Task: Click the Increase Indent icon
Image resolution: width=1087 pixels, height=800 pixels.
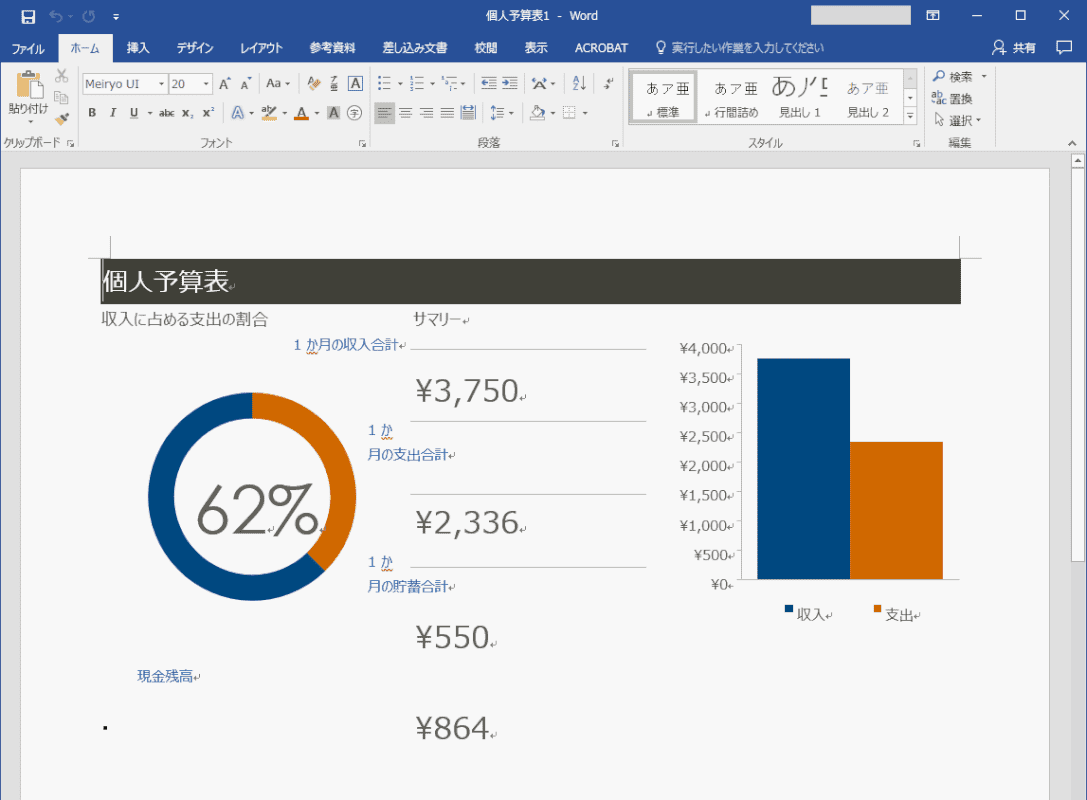Action: [510, 84]
